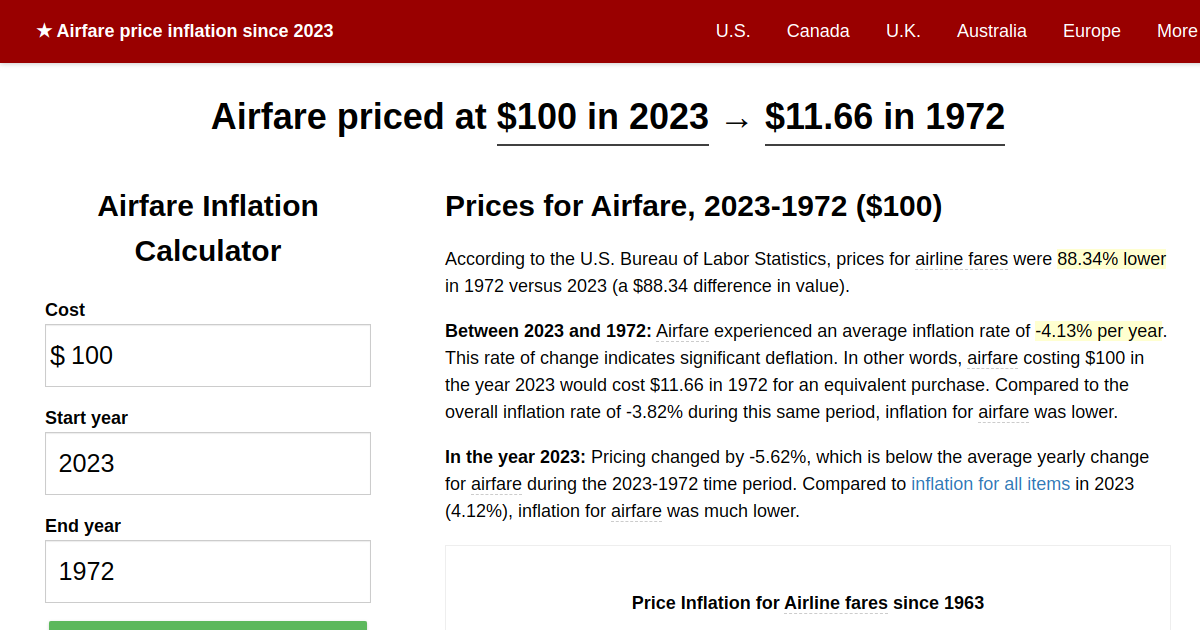The width and height of the screenshot is (1200, 630).
Task: Select the Start year input field
Action: (207, 463)
